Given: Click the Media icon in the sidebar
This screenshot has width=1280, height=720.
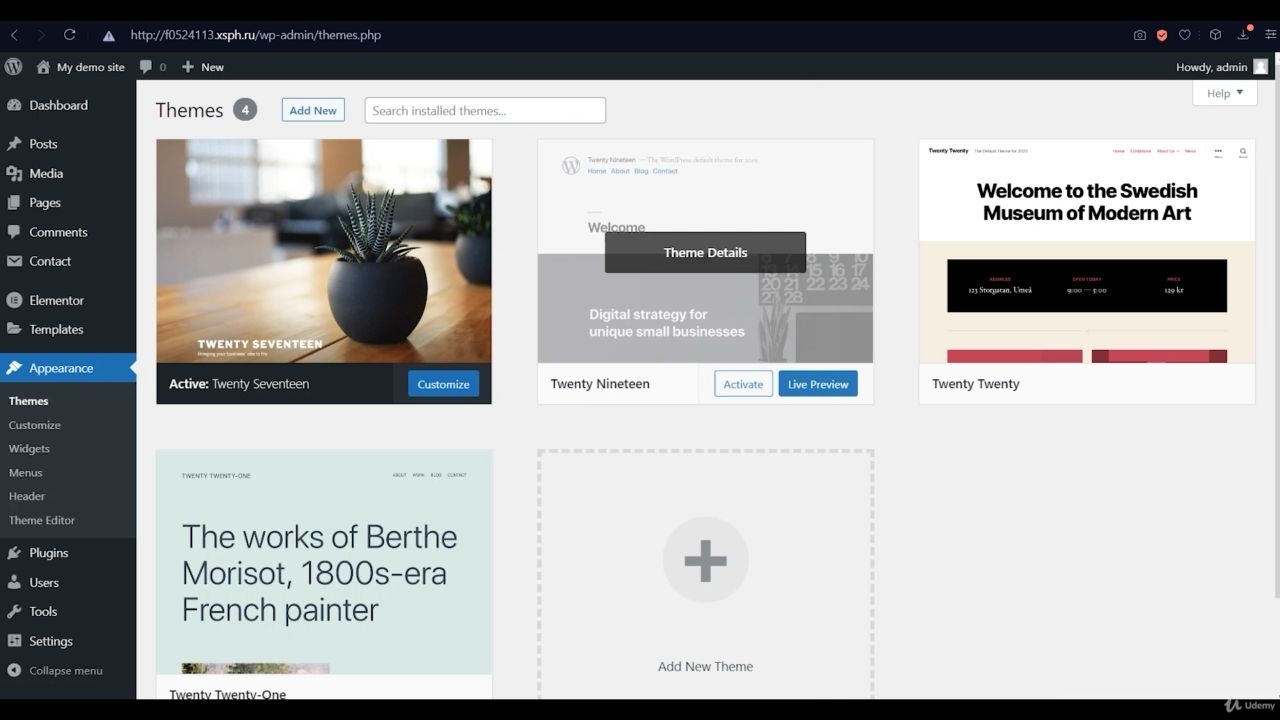Looking at the screenshot, I should [14, 173].
